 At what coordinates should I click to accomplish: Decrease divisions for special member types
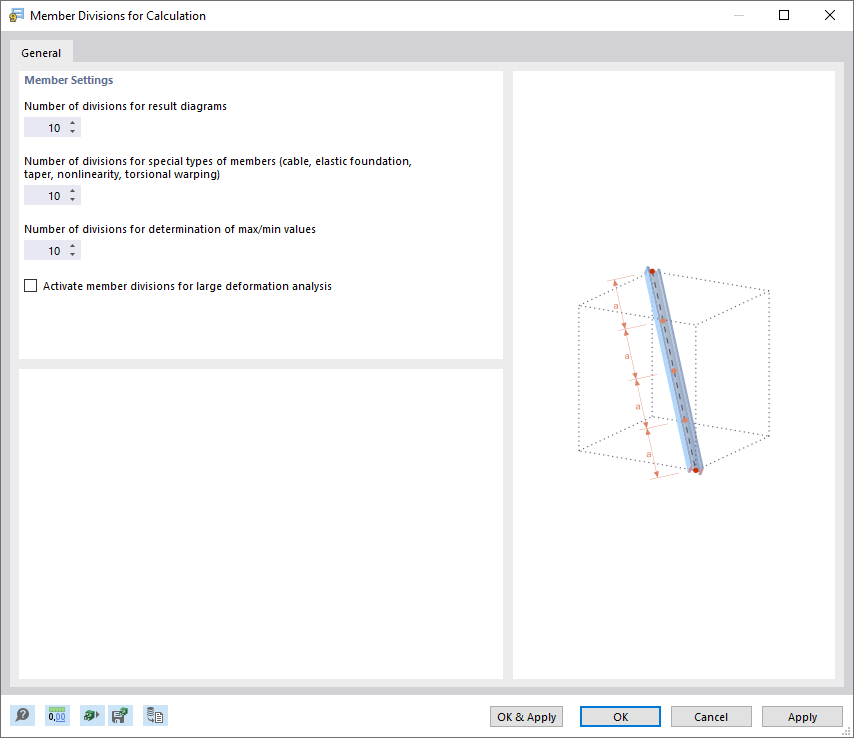click(x=72, y=200)
